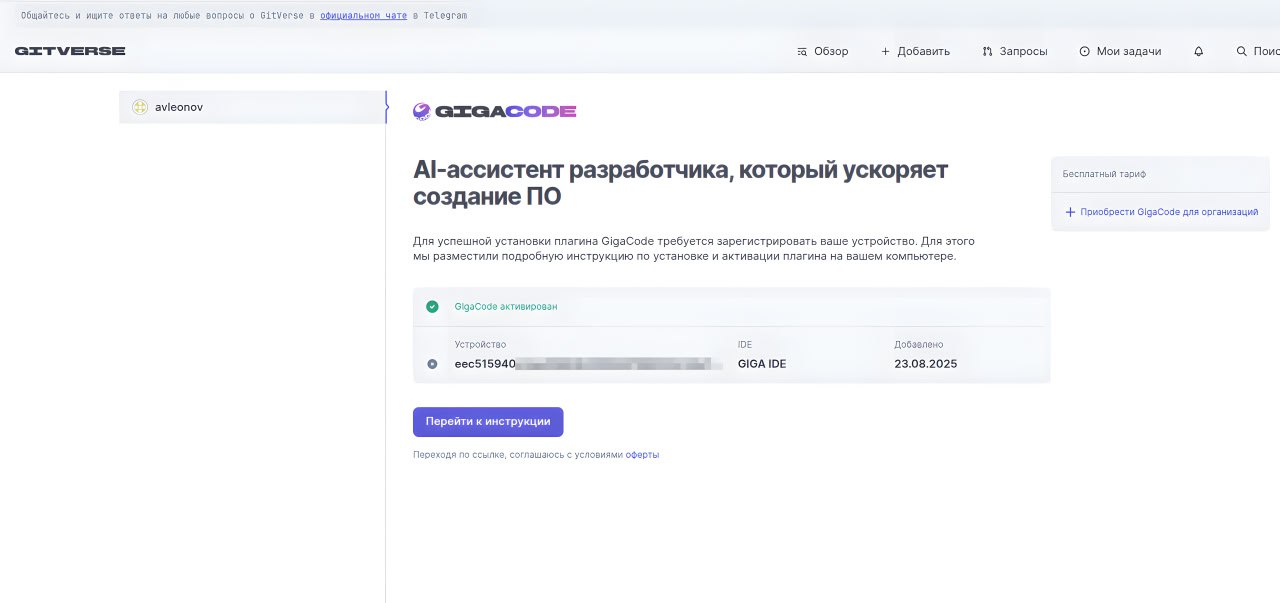The image size is (1280, 603).
Task: Click the GigaCode logo
Action: [494, 111]
